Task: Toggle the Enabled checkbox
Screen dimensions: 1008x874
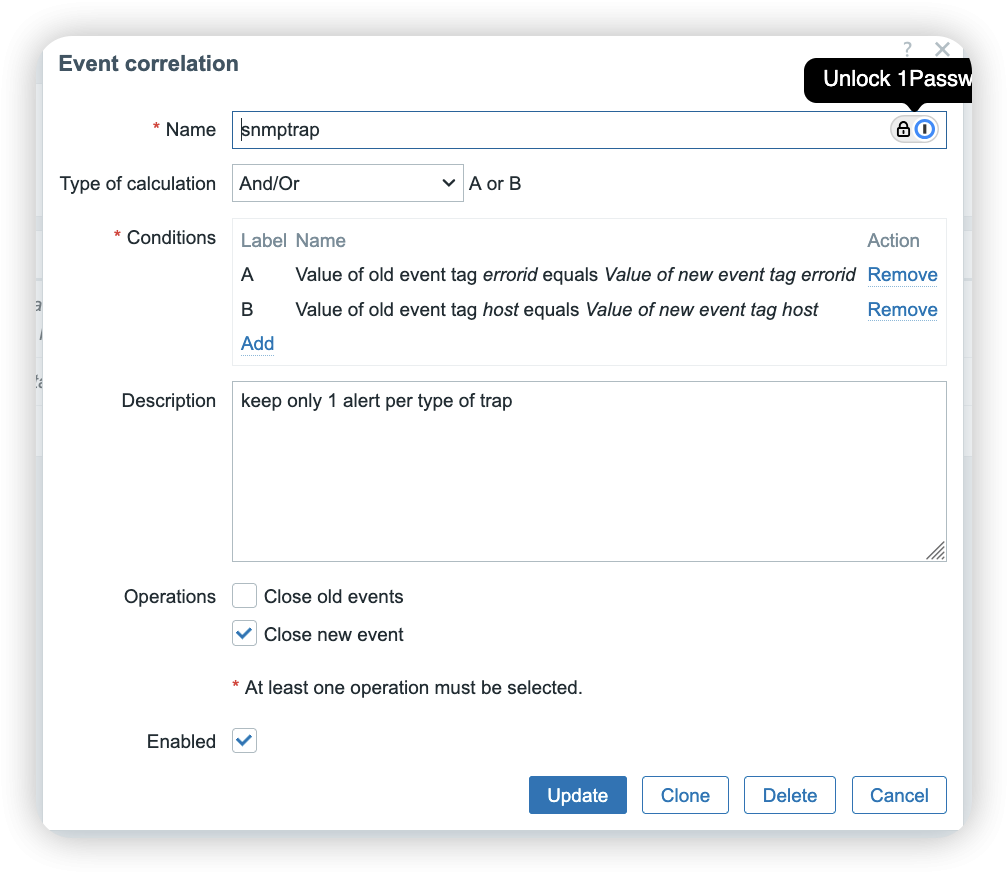Action: click(245, 741)
